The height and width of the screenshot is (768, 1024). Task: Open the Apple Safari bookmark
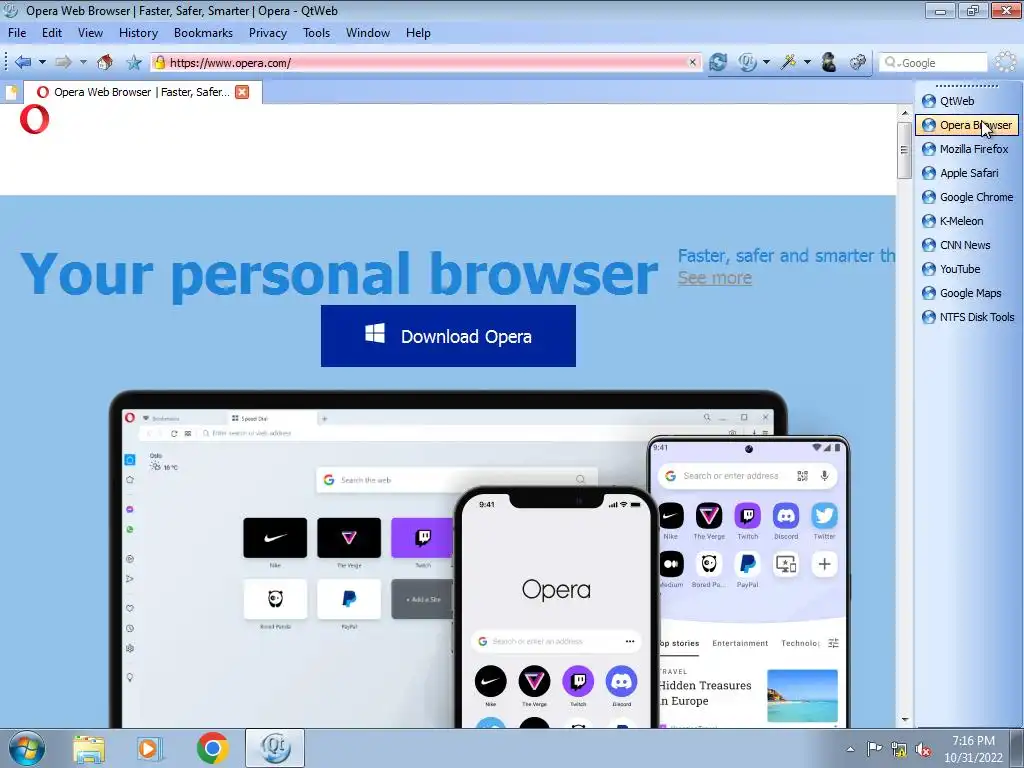coord(967,173)
